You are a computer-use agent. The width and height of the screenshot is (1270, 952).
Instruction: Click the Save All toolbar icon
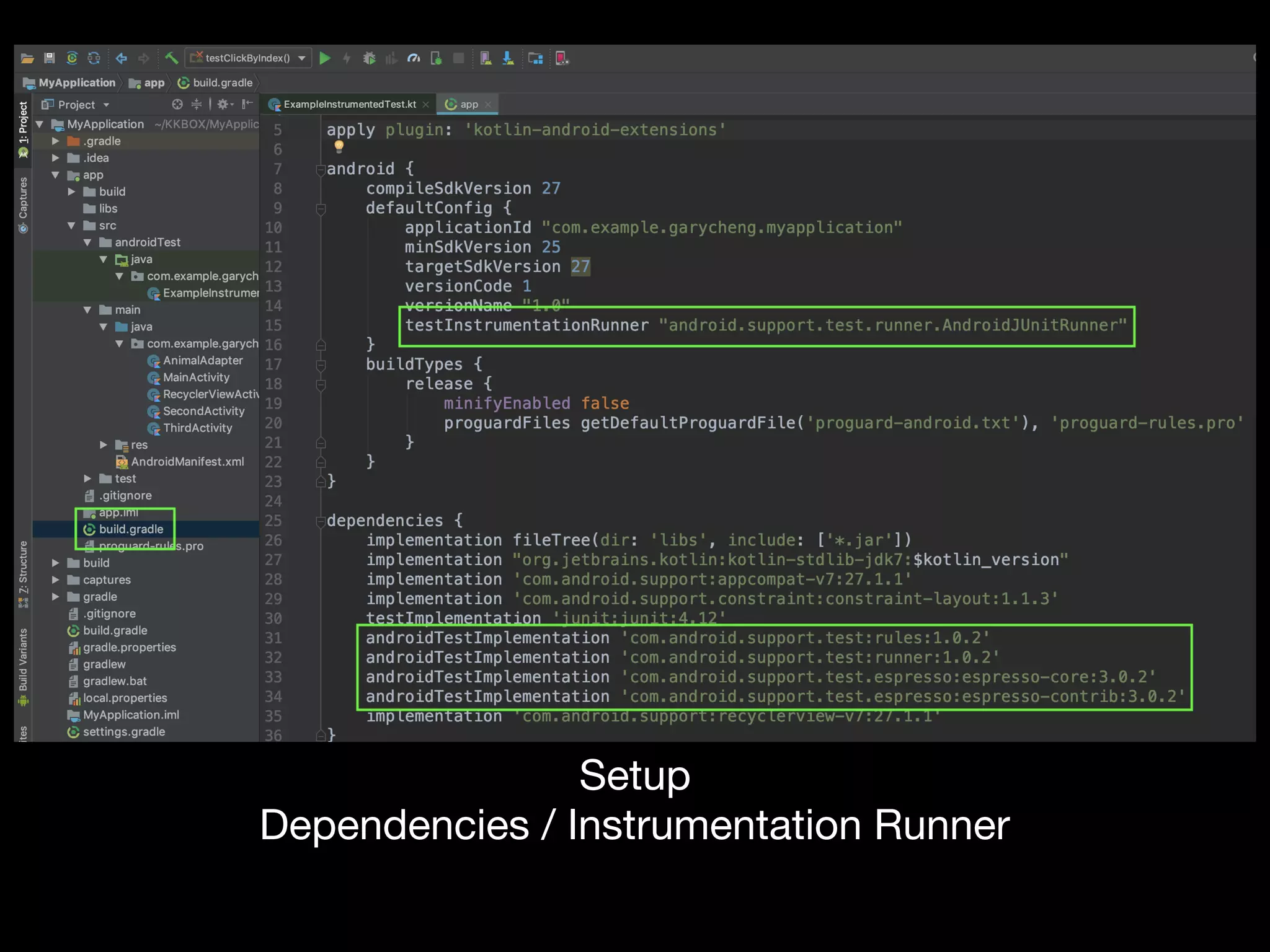(x=50, y=58)
